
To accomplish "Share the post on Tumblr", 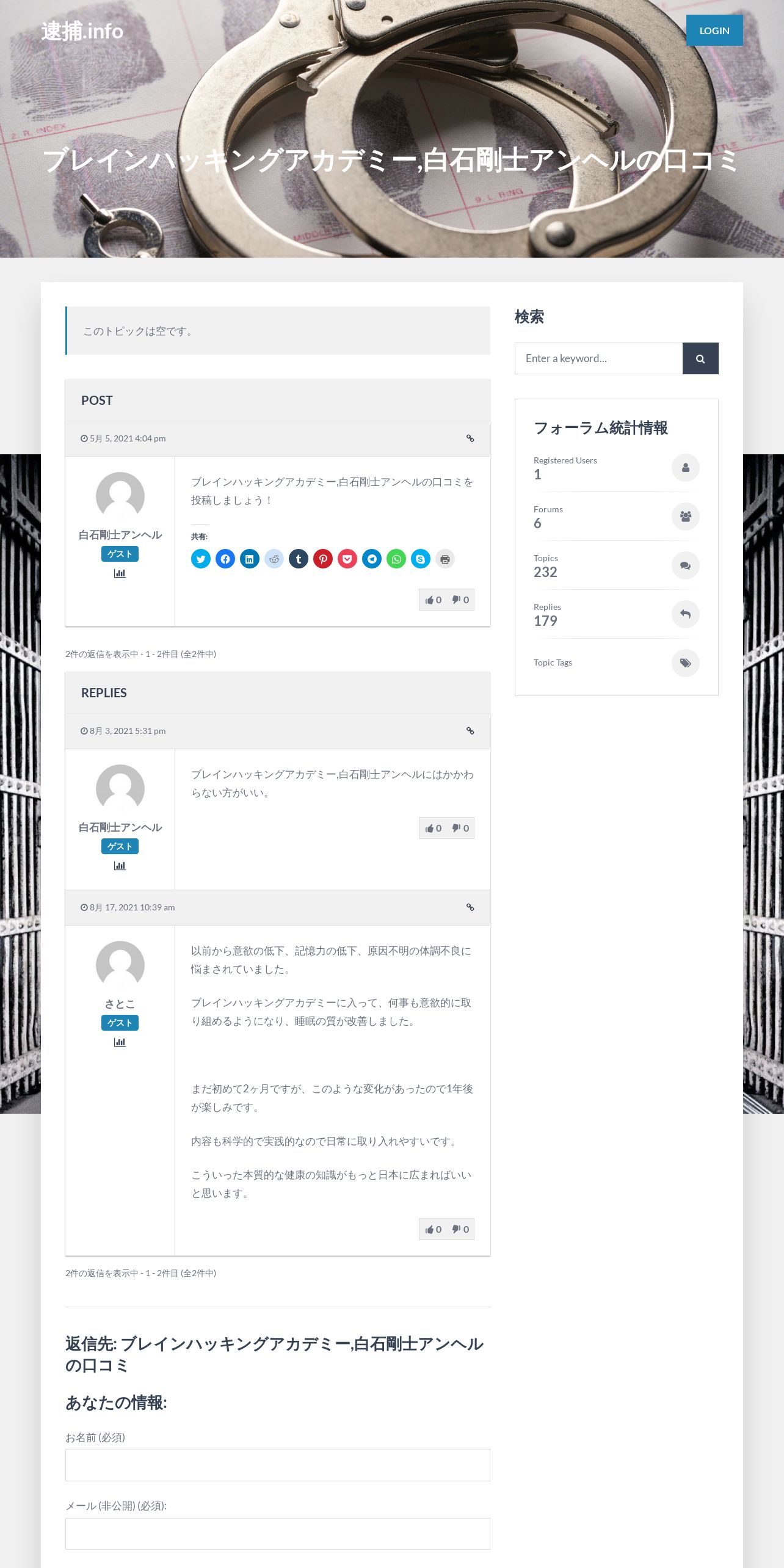I will tap(299, 559).
